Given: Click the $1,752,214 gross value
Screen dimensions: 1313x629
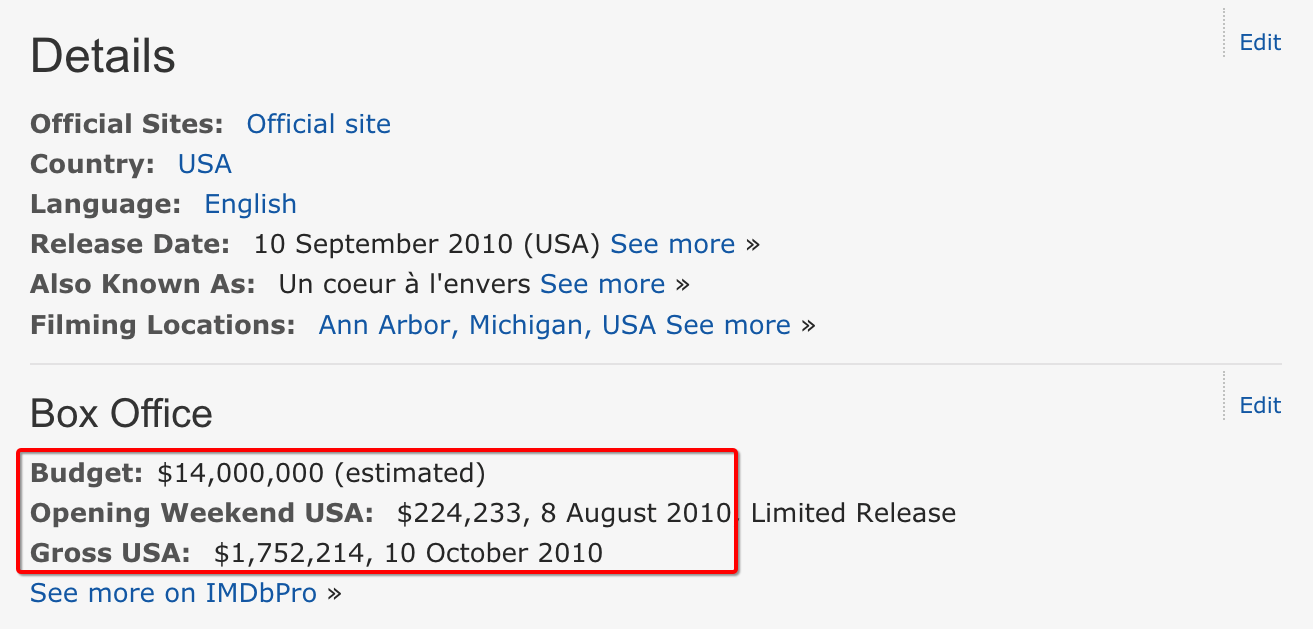Looking at the screenshot, I should 287,553.
